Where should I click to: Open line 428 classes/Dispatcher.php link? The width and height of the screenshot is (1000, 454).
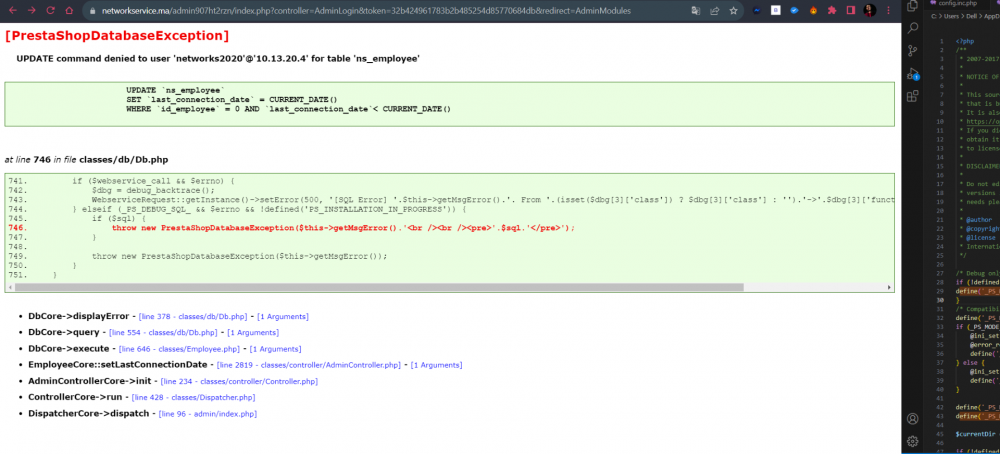[x=193, y=398]
